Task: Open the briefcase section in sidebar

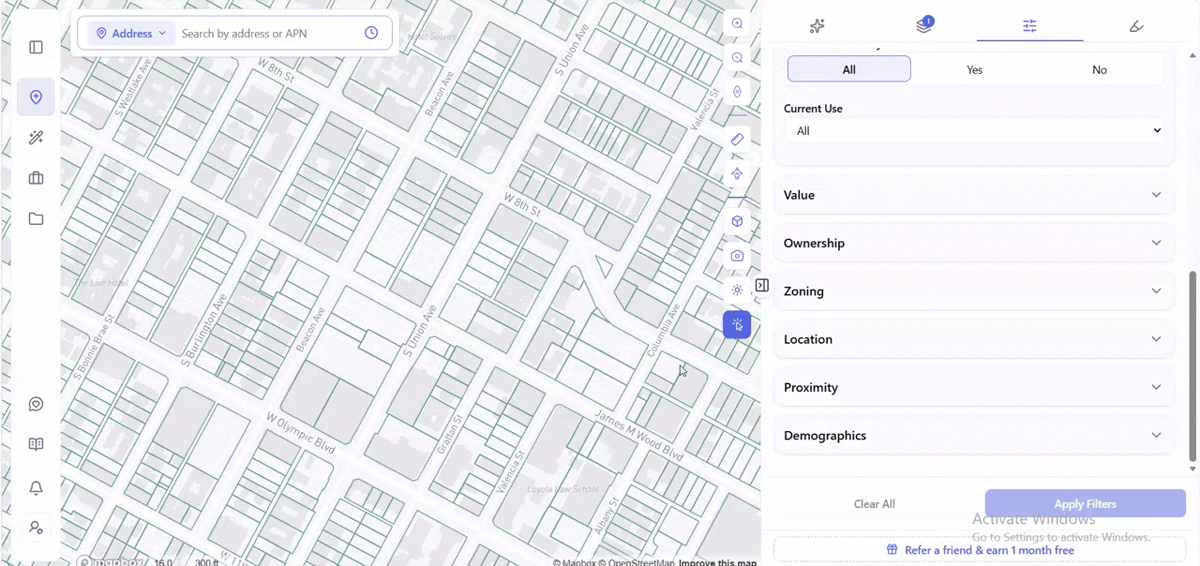Action: (x=36, y=178)
